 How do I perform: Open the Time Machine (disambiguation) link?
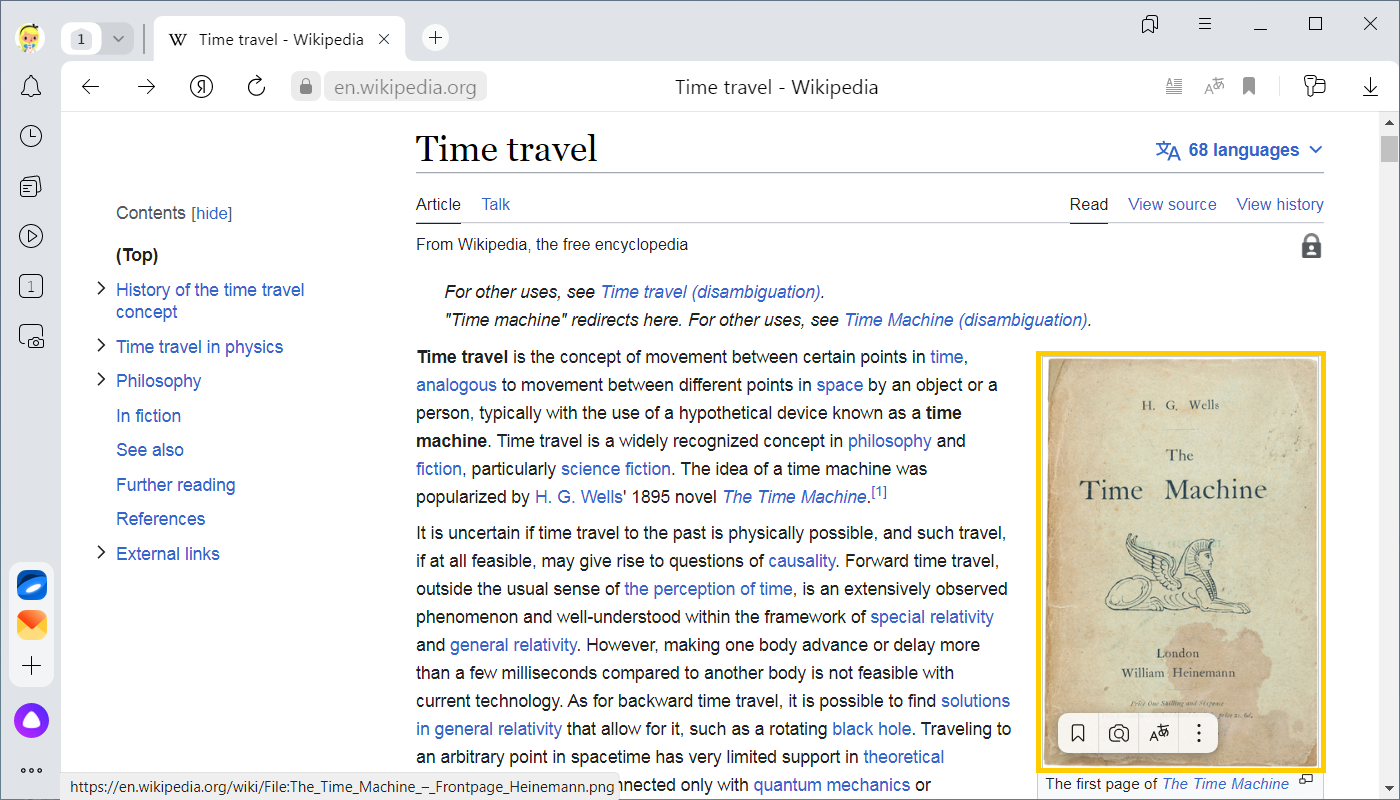pyautogui.click(x=966, y=320)
